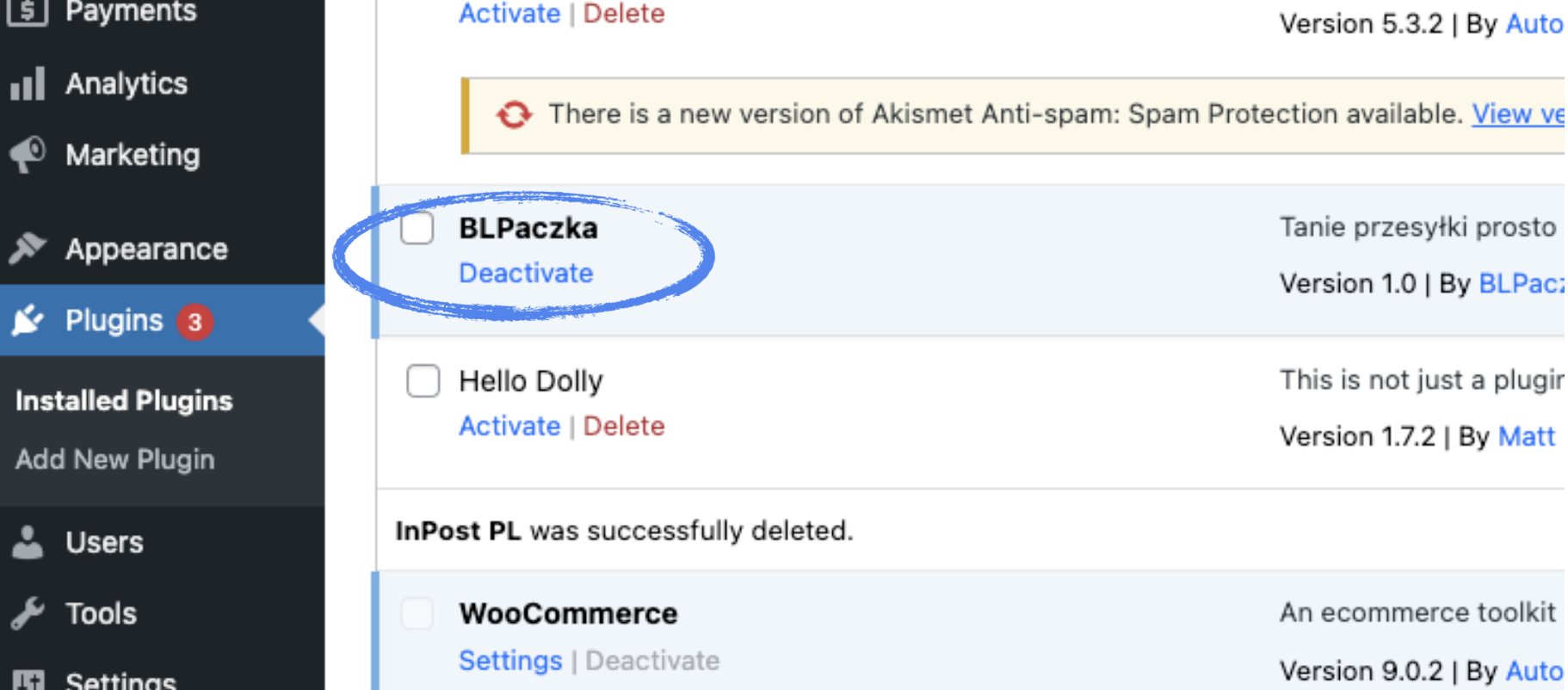1568x690 pixels.
Task: Delete the Hello Dolly plugin
Action: [x=624, y=426]
